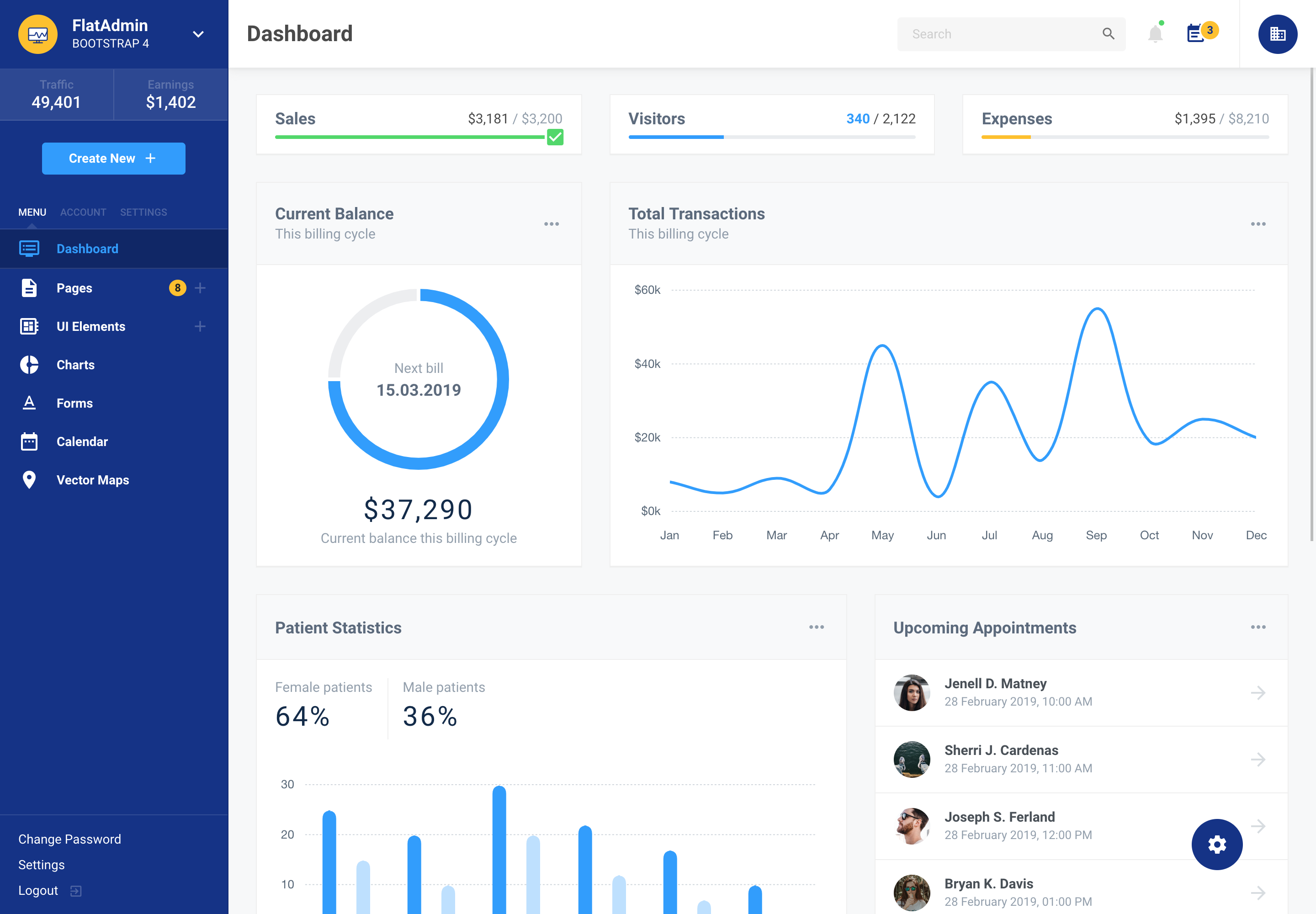Expand the FlatAdmin header dropdown chevron
This screenshot has height=914, width=1316.
[x=198, y=34]
